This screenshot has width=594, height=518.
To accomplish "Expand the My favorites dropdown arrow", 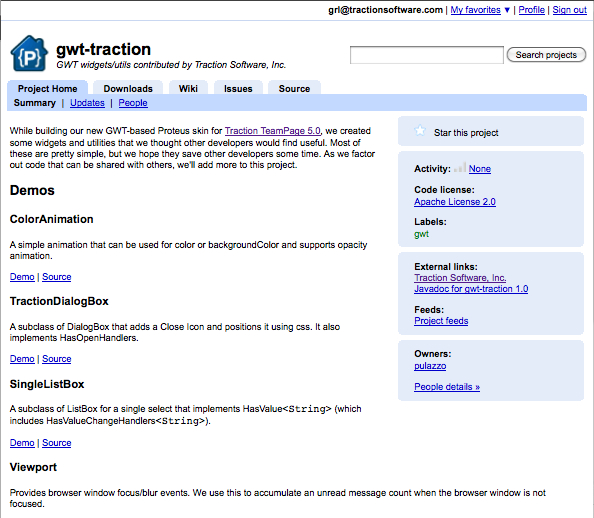I will tap(507, 10).
